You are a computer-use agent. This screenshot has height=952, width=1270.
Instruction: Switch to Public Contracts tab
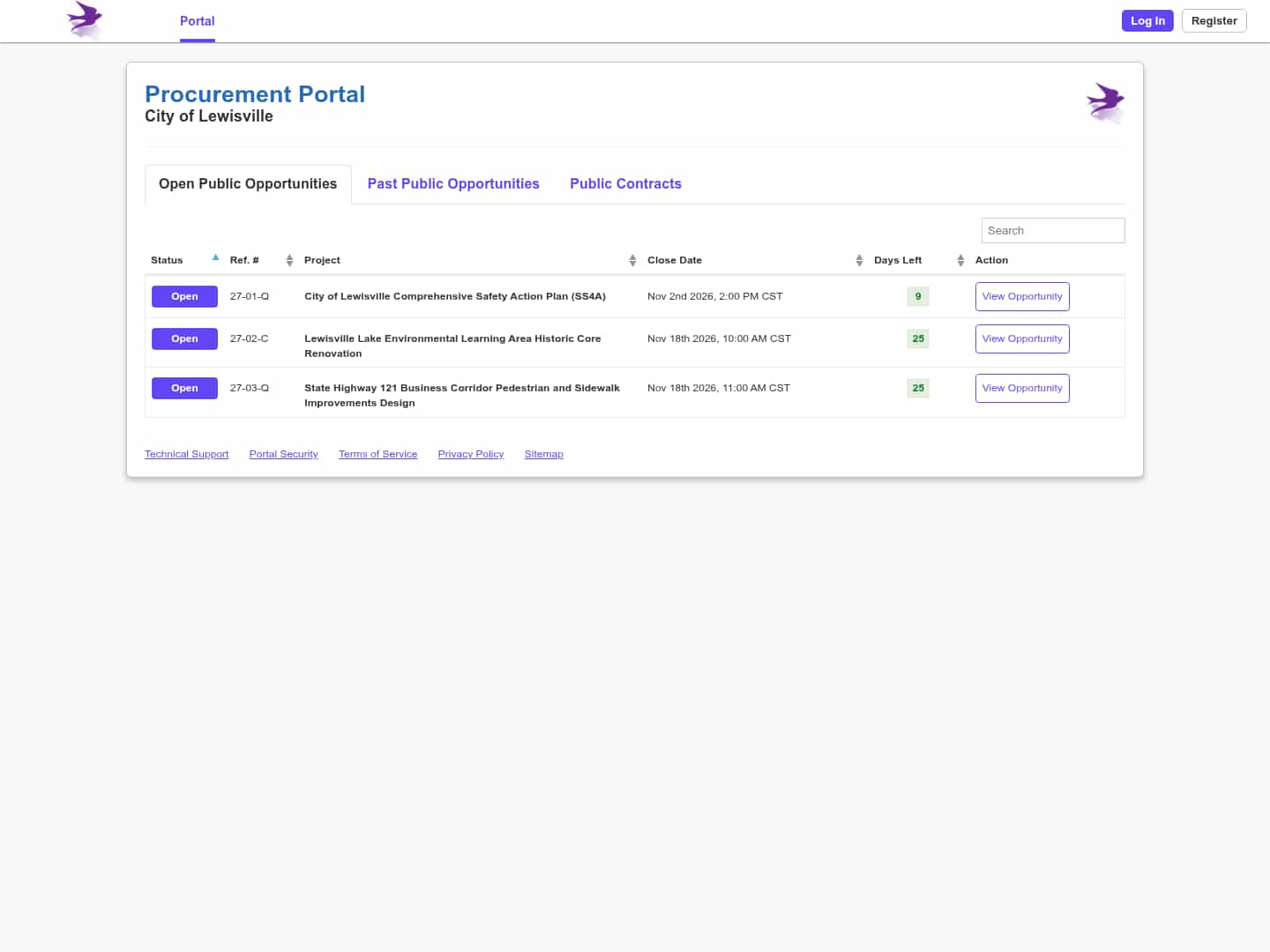coord(625,184)
